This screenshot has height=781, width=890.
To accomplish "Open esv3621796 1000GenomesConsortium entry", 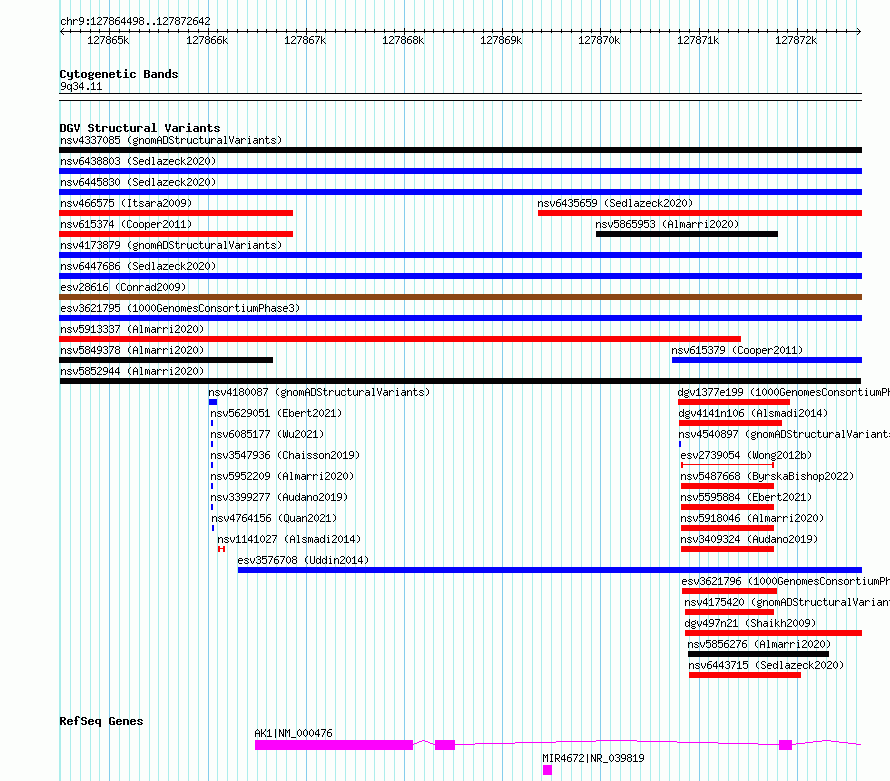I will pos(786,581).
